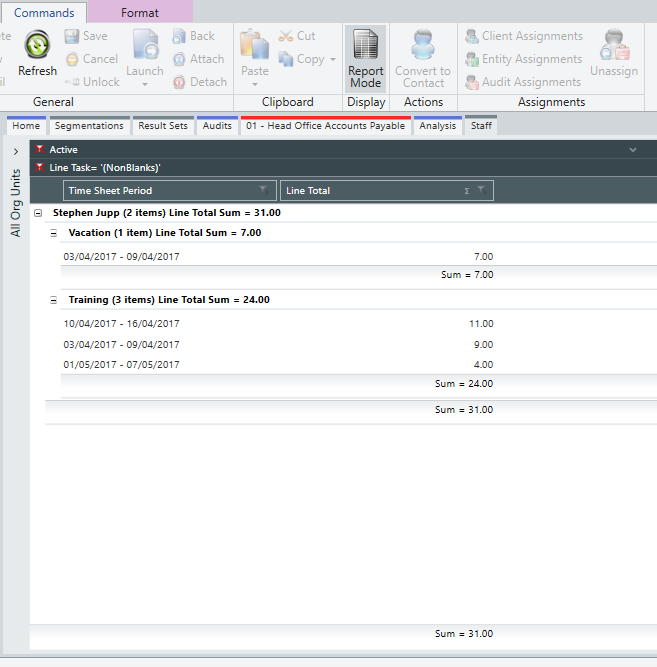Click Stephen Jupp group header text

coord(167,213)
